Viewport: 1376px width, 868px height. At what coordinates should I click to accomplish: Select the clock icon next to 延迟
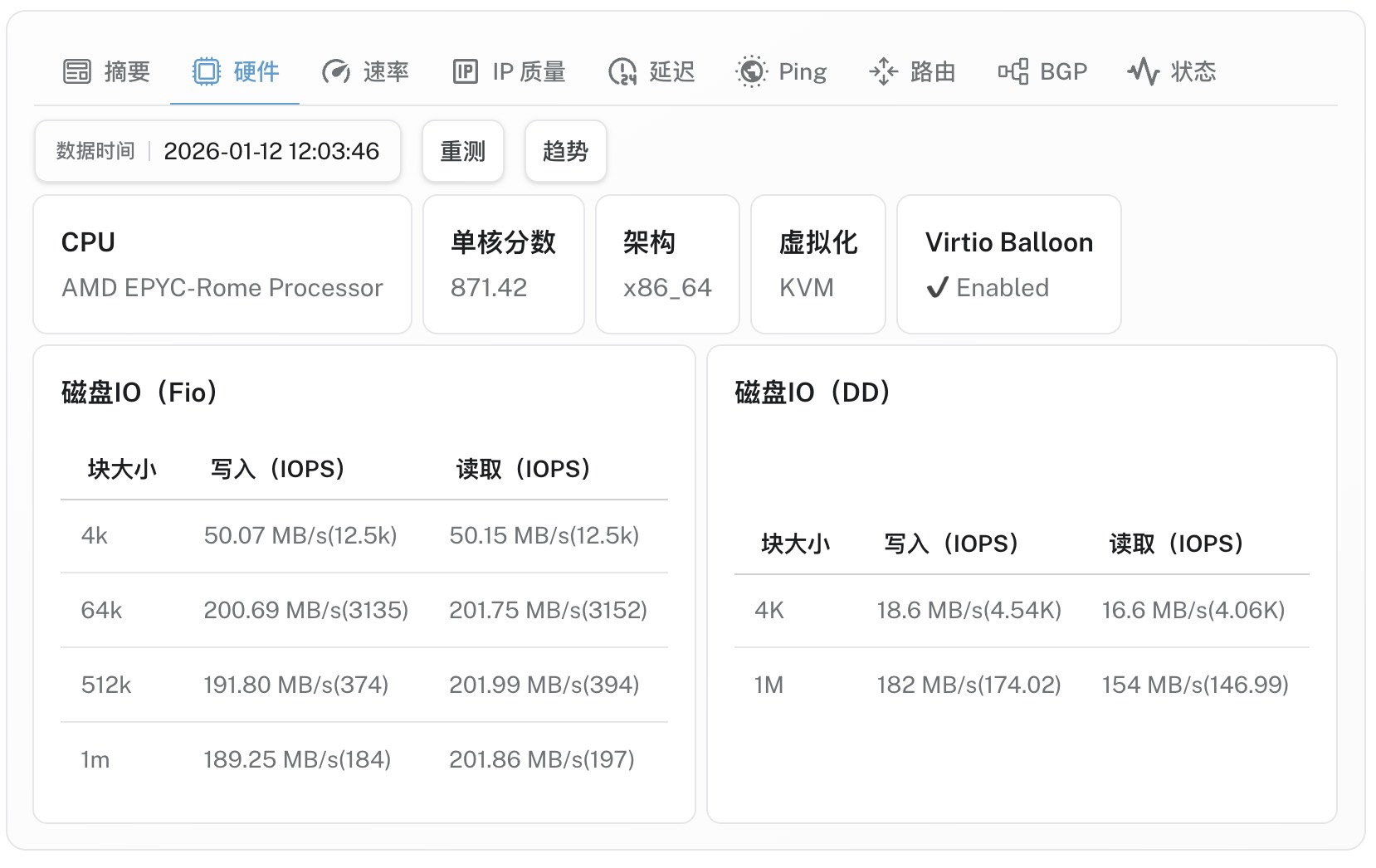point(622,71)
